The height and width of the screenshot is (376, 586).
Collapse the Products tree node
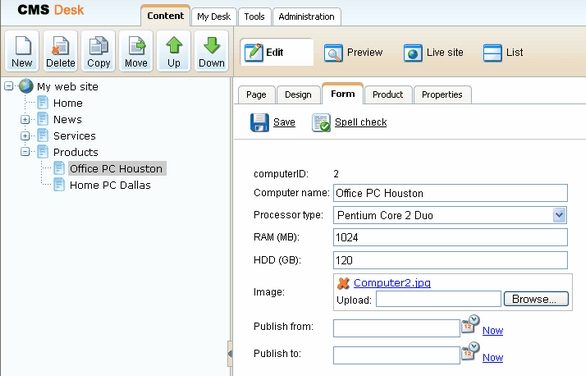(x=25, y=152)
